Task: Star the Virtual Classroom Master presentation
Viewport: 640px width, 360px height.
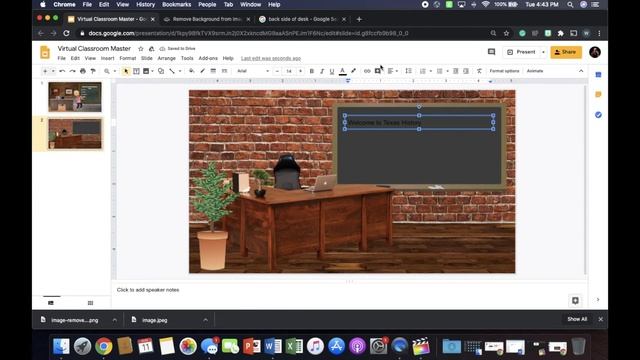Action: 141,49
